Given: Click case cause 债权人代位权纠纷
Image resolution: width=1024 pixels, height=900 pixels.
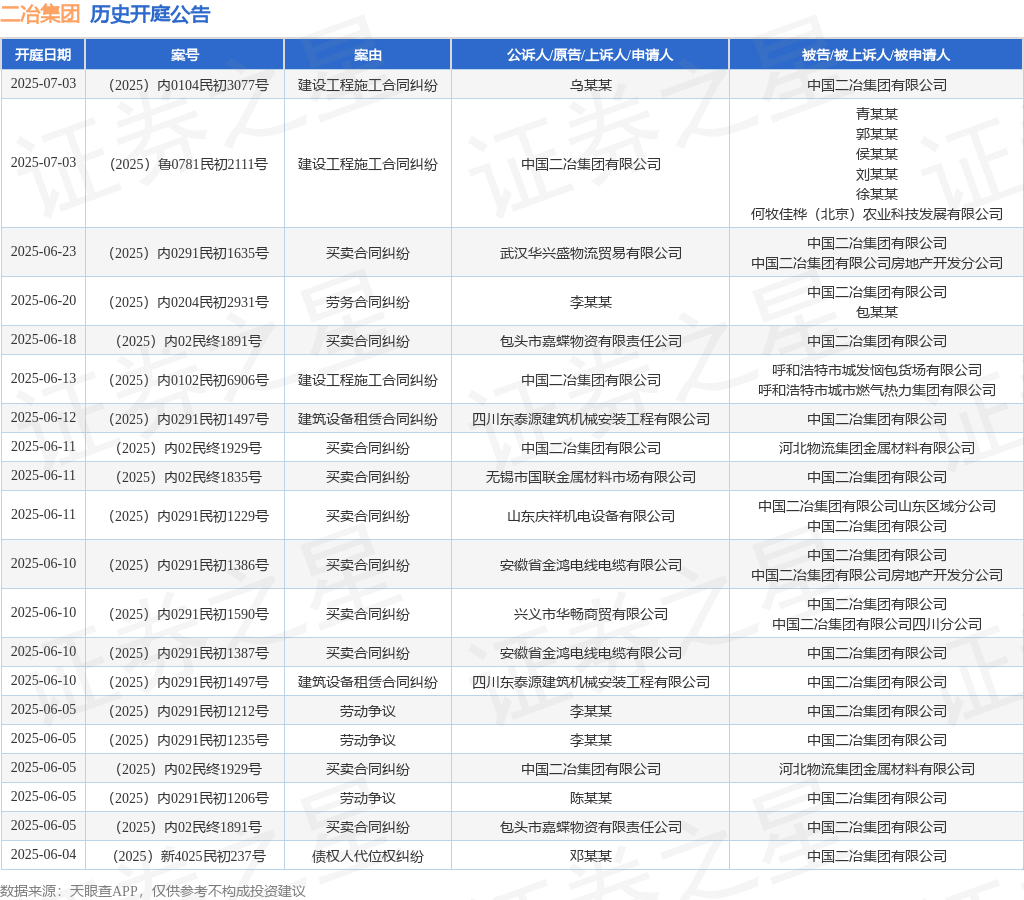Looking at the screenshot, I should click(368, 856).
